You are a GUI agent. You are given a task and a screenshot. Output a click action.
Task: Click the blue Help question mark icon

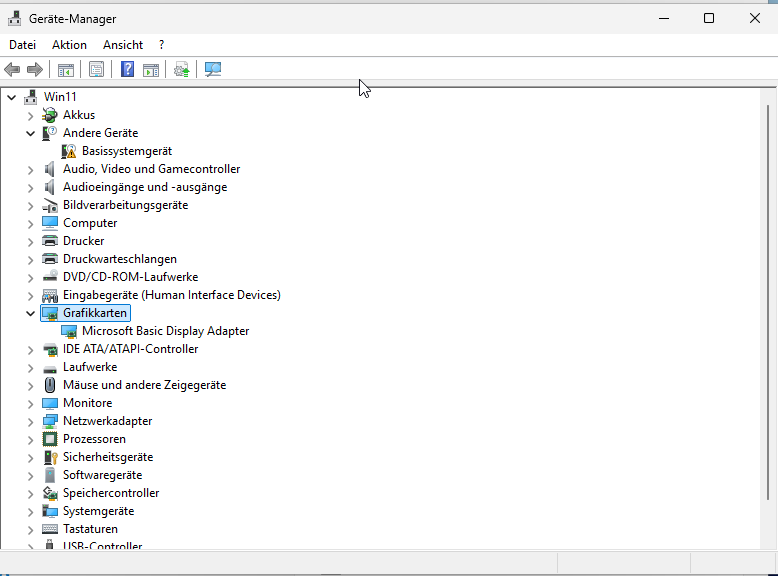pyautogui.click(x=128, y=69)
